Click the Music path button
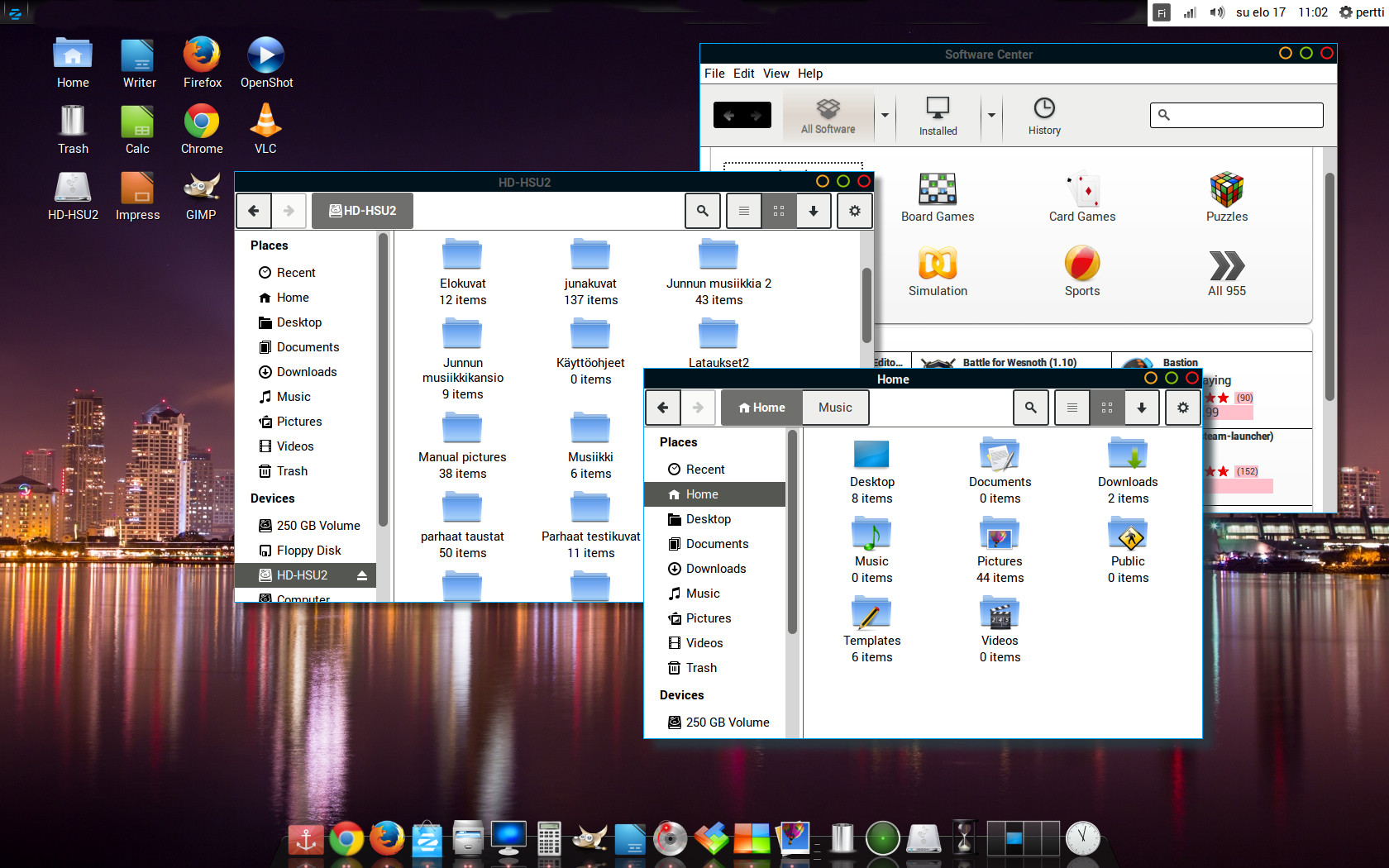 pos(835,408)
